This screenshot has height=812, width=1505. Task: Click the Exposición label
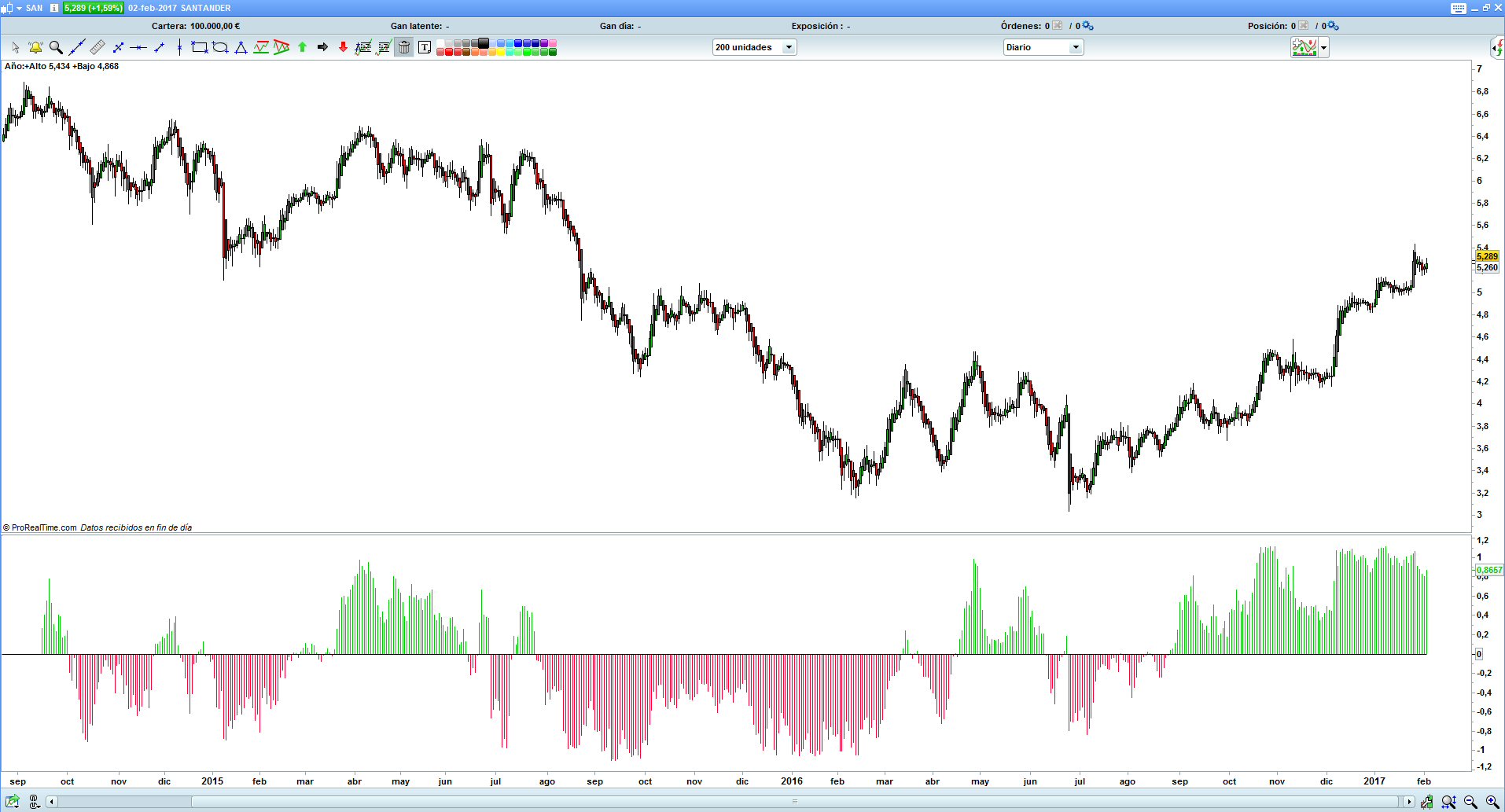(x=815, y=26)
